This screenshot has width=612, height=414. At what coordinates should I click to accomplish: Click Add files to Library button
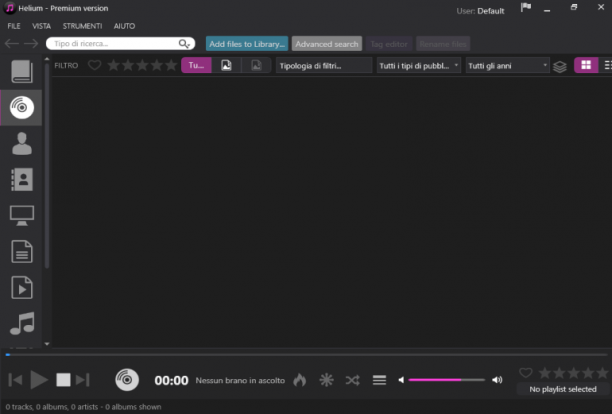(247, 44)
